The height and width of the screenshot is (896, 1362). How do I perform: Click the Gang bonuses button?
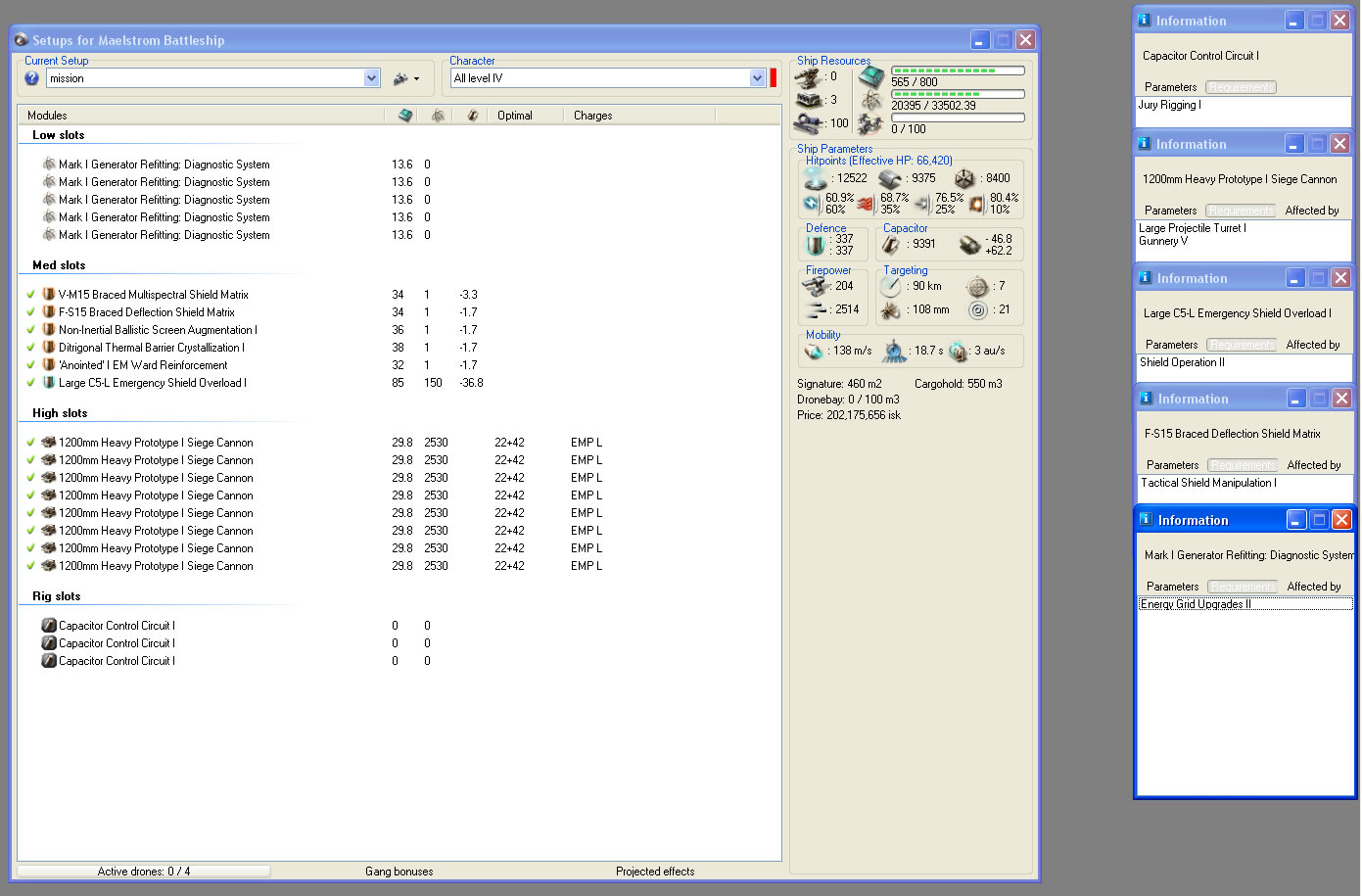[399, 872]
